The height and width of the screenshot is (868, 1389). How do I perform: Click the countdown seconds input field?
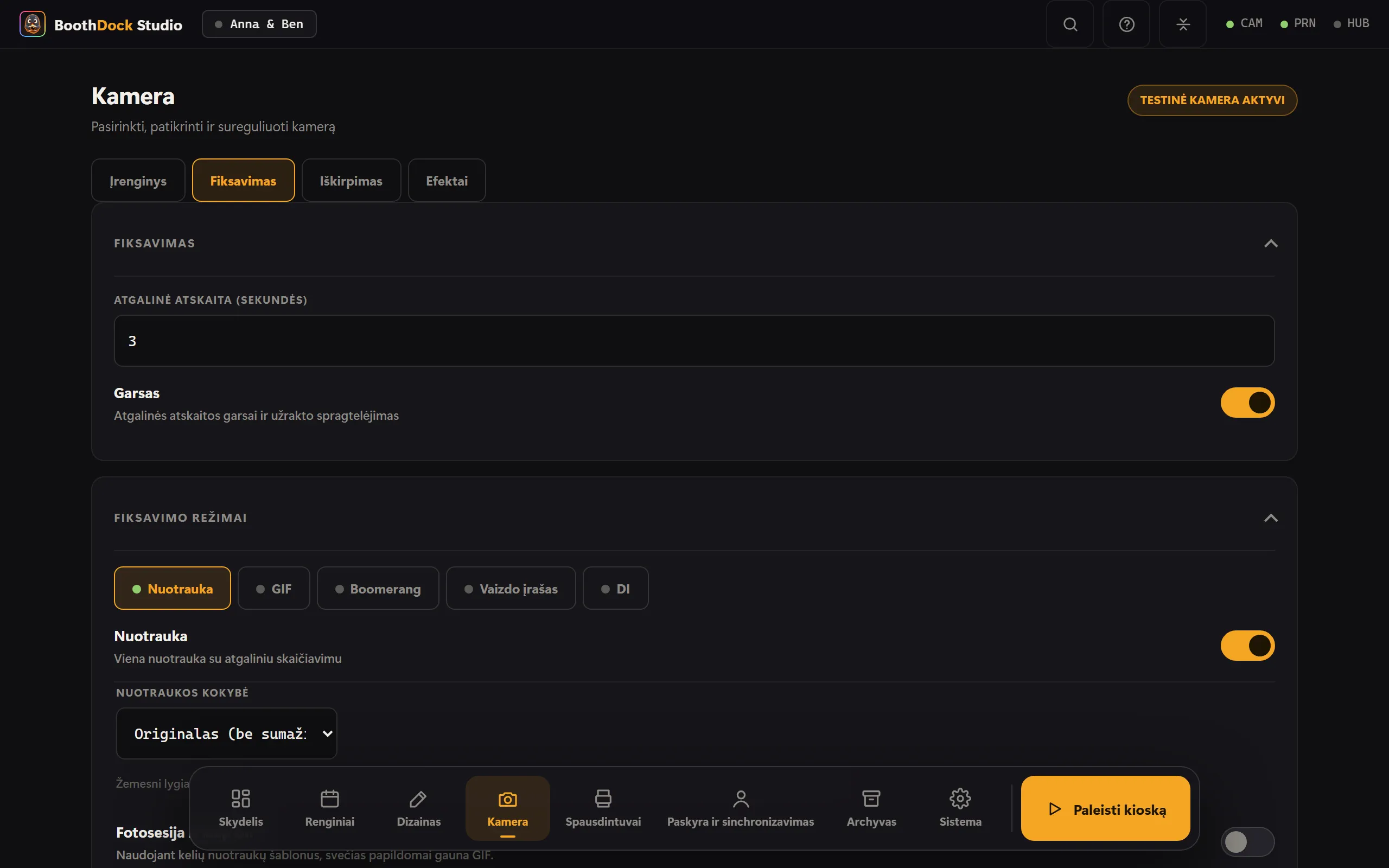point(694,341)
